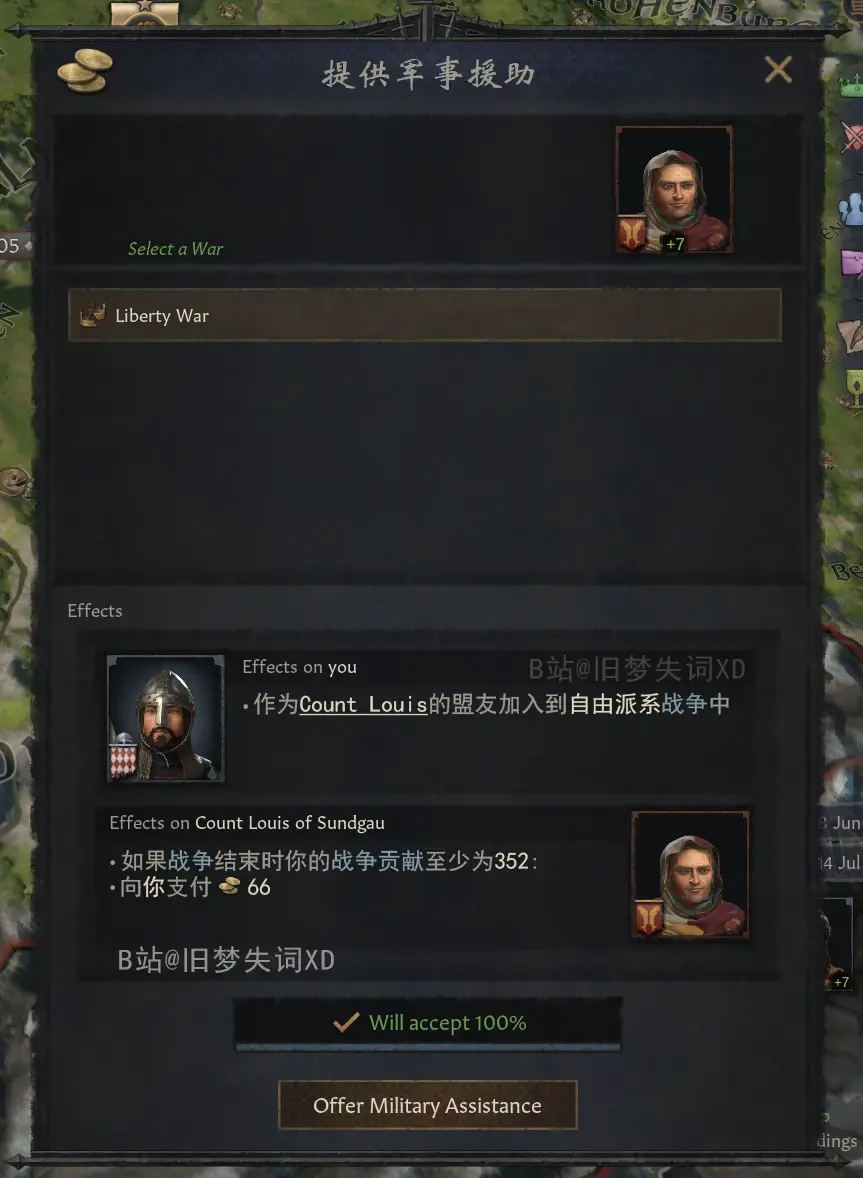Screen dimensions: 863x1178
Task: Click the underlined Count Louis link
Action: [363, 705]
